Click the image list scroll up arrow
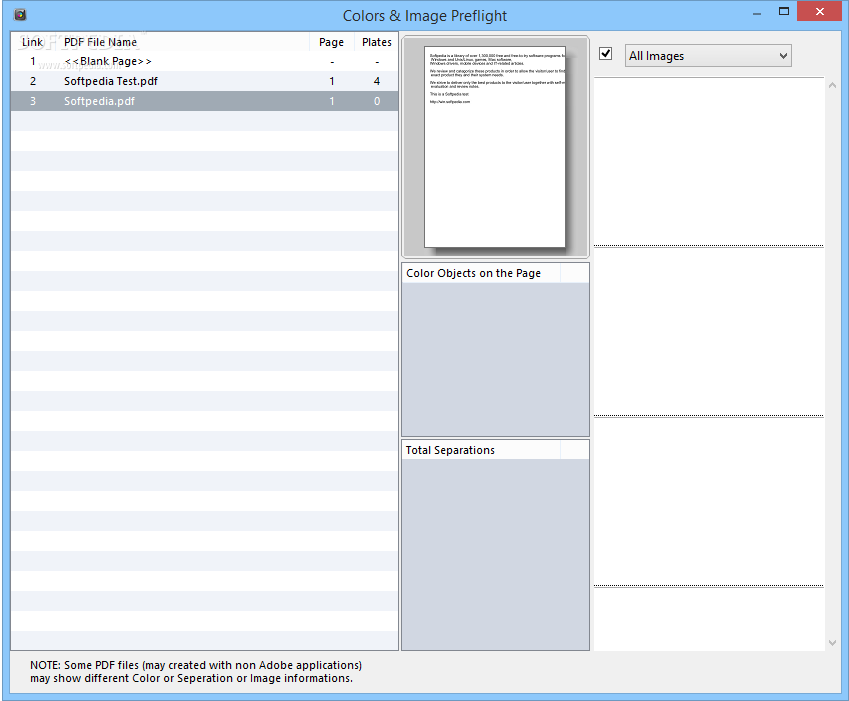This screenshot has height=701, width=849. click(x=832, y=85)
